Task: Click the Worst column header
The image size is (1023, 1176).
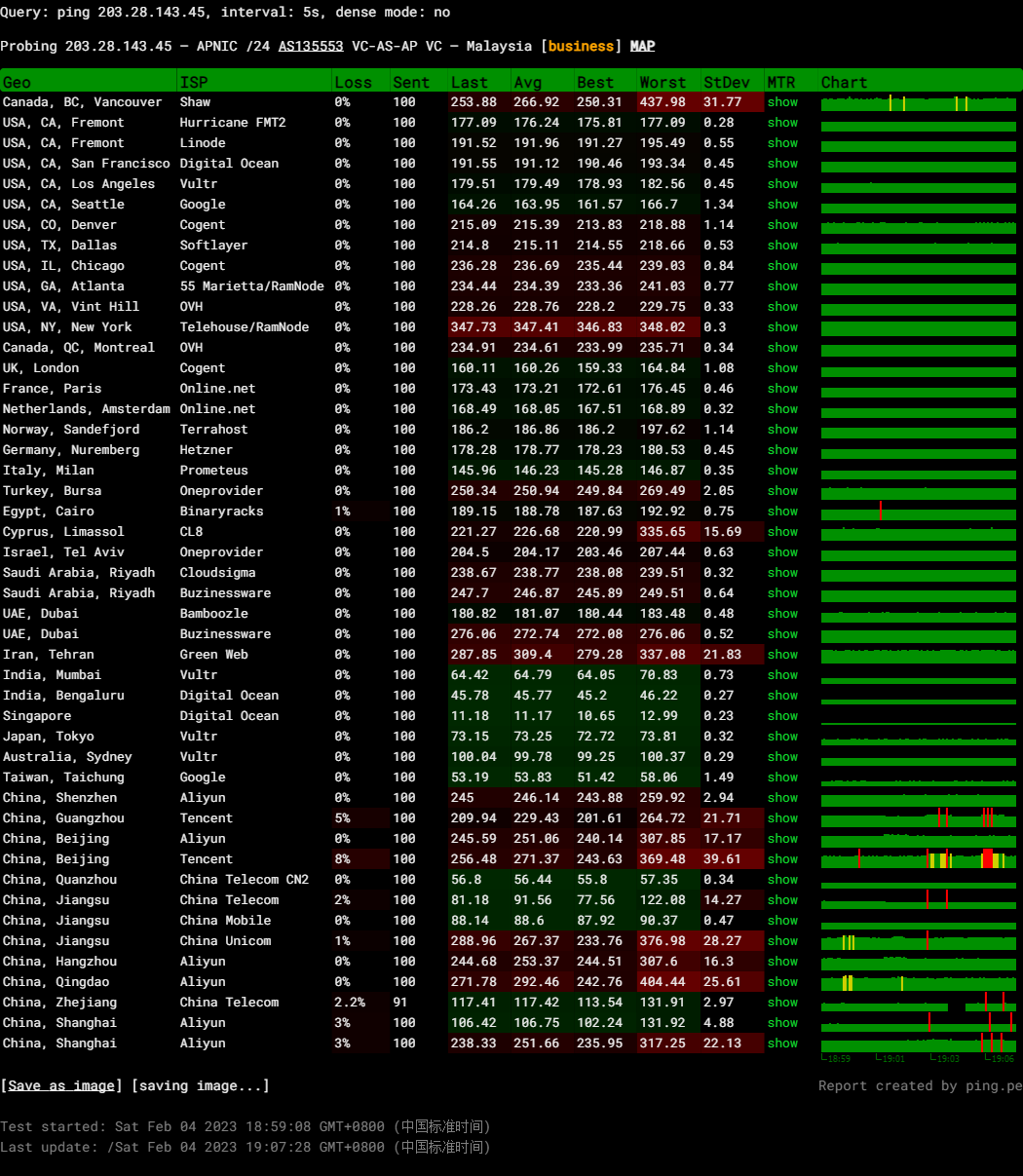Action: 663,82
